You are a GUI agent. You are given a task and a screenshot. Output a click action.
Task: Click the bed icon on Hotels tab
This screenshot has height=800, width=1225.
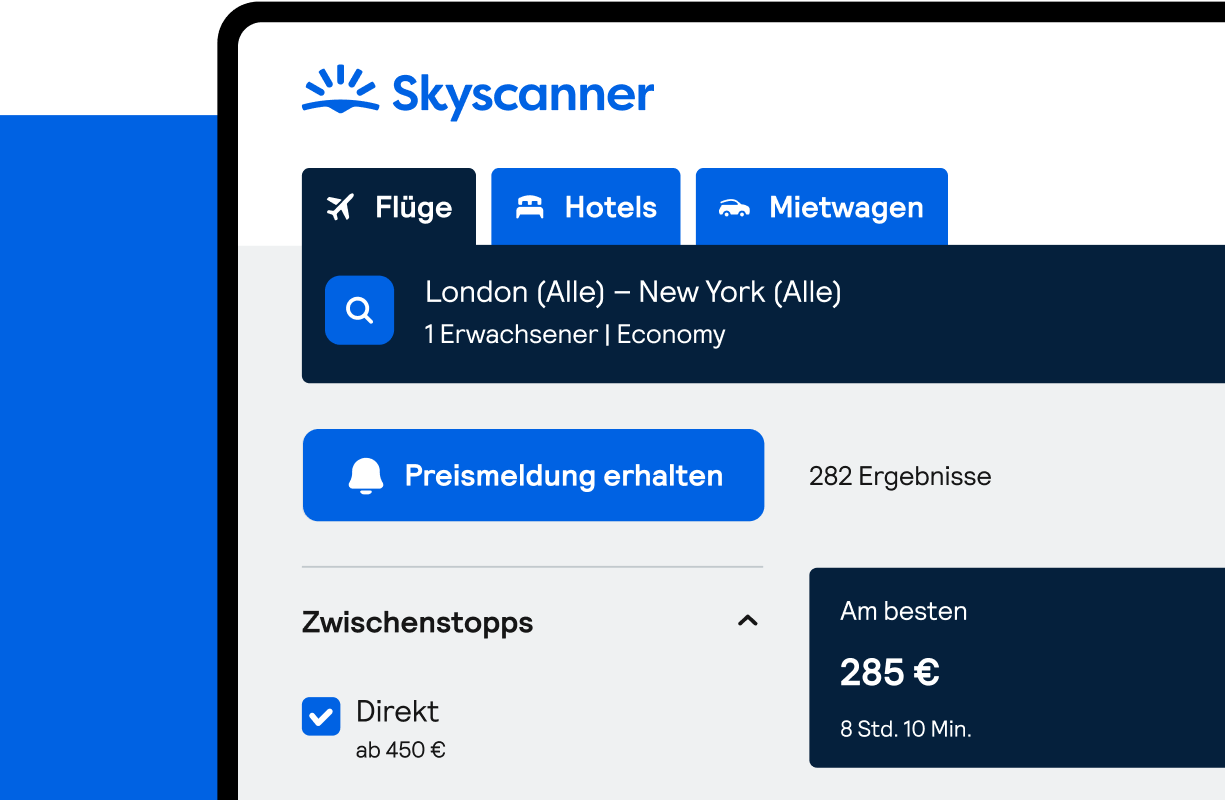[529, 207]
